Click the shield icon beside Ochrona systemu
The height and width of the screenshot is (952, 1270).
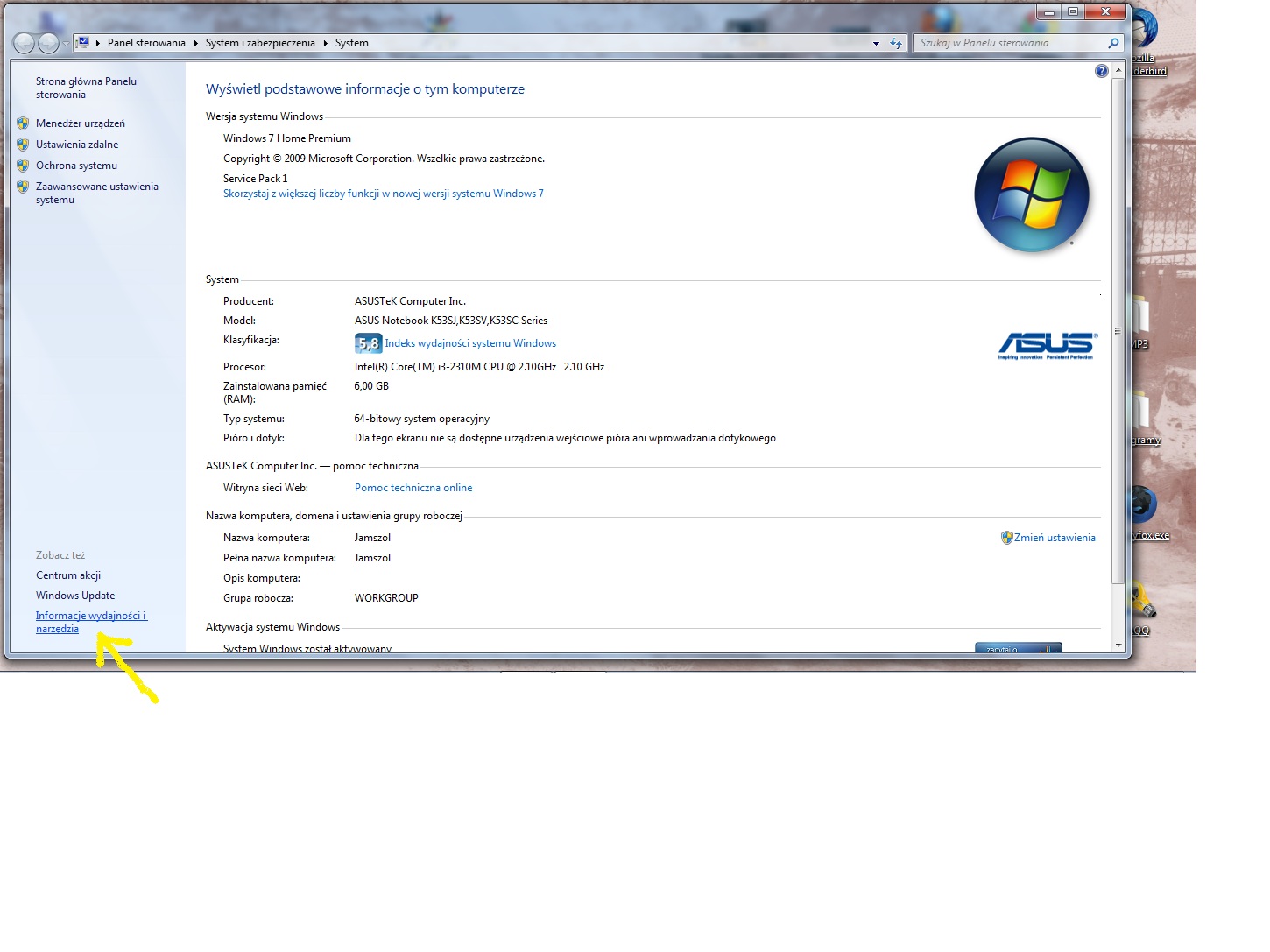click(x=23, y=166)
